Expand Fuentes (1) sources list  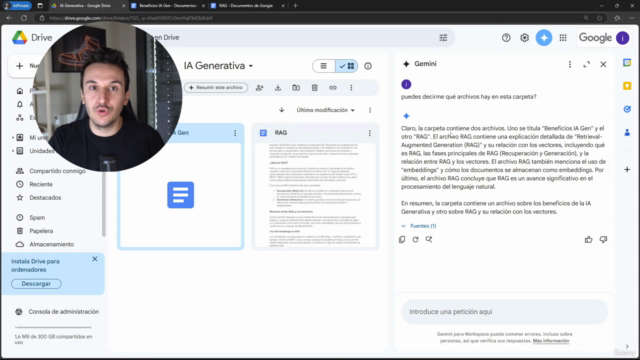(419, 226)
